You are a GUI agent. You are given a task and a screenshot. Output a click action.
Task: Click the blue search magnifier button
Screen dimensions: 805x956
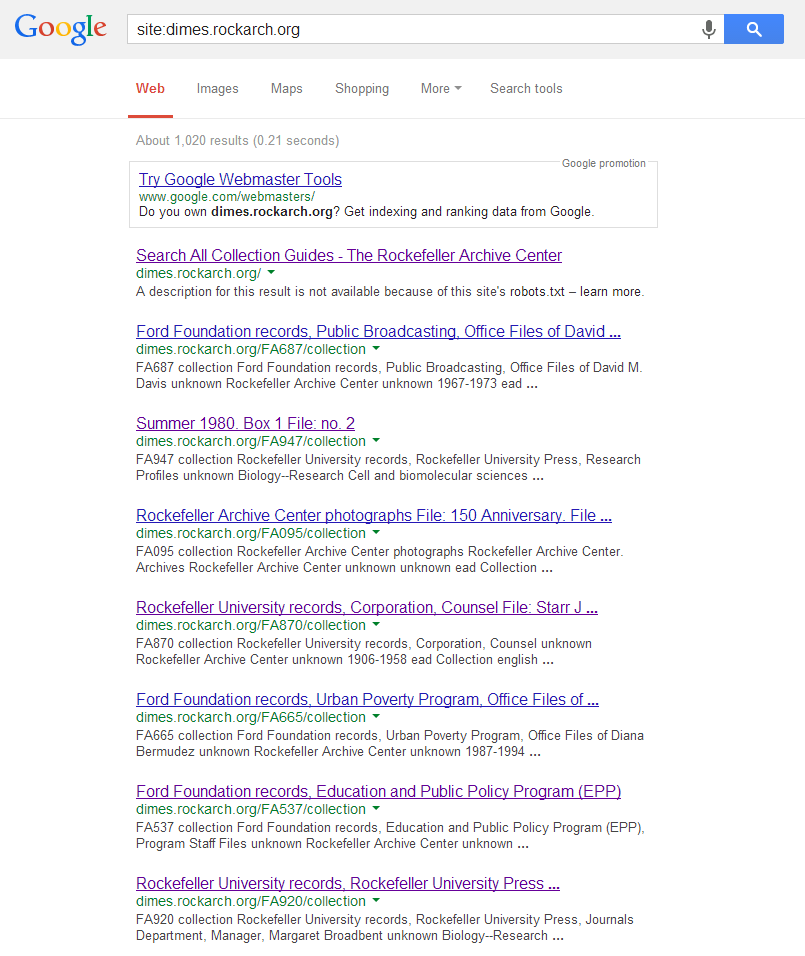754,29
